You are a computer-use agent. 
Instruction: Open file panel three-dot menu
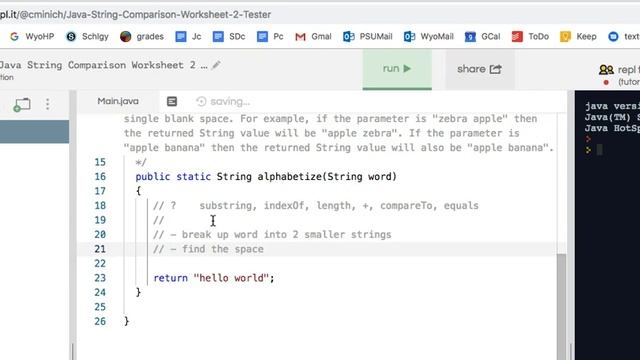pyautogui.click(x=48, y=104)
